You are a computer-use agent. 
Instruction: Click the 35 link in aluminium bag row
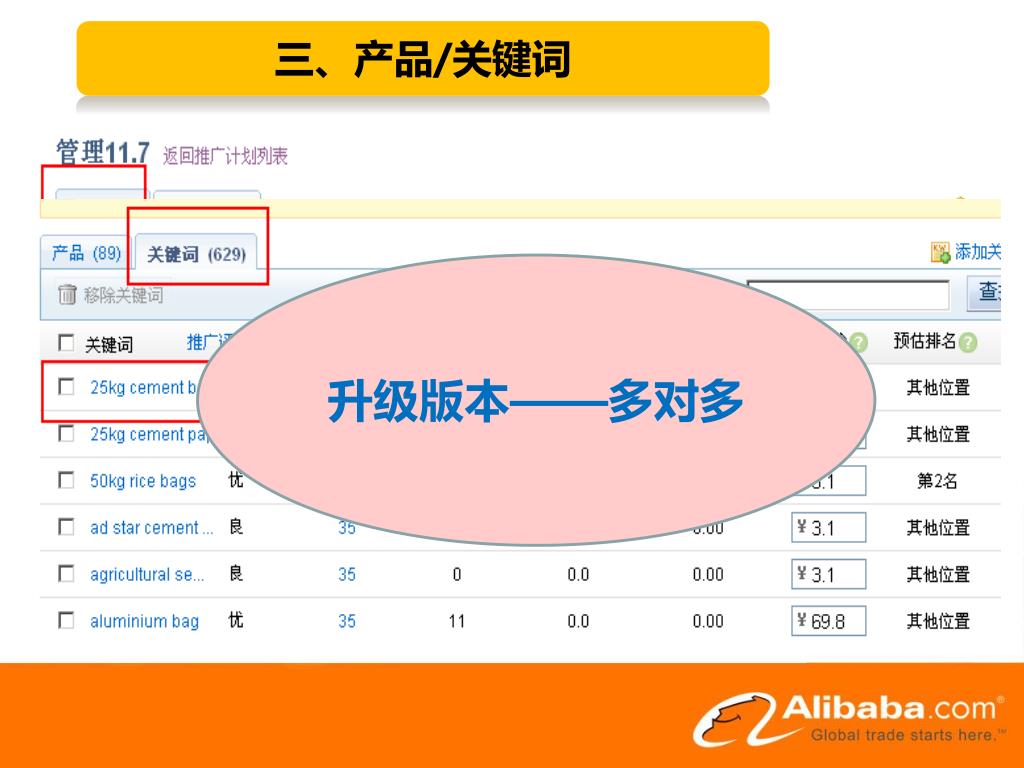347,621
